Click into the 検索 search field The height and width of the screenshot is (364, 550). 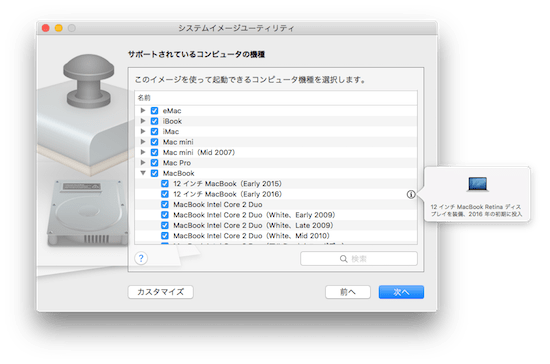[359, 259]
